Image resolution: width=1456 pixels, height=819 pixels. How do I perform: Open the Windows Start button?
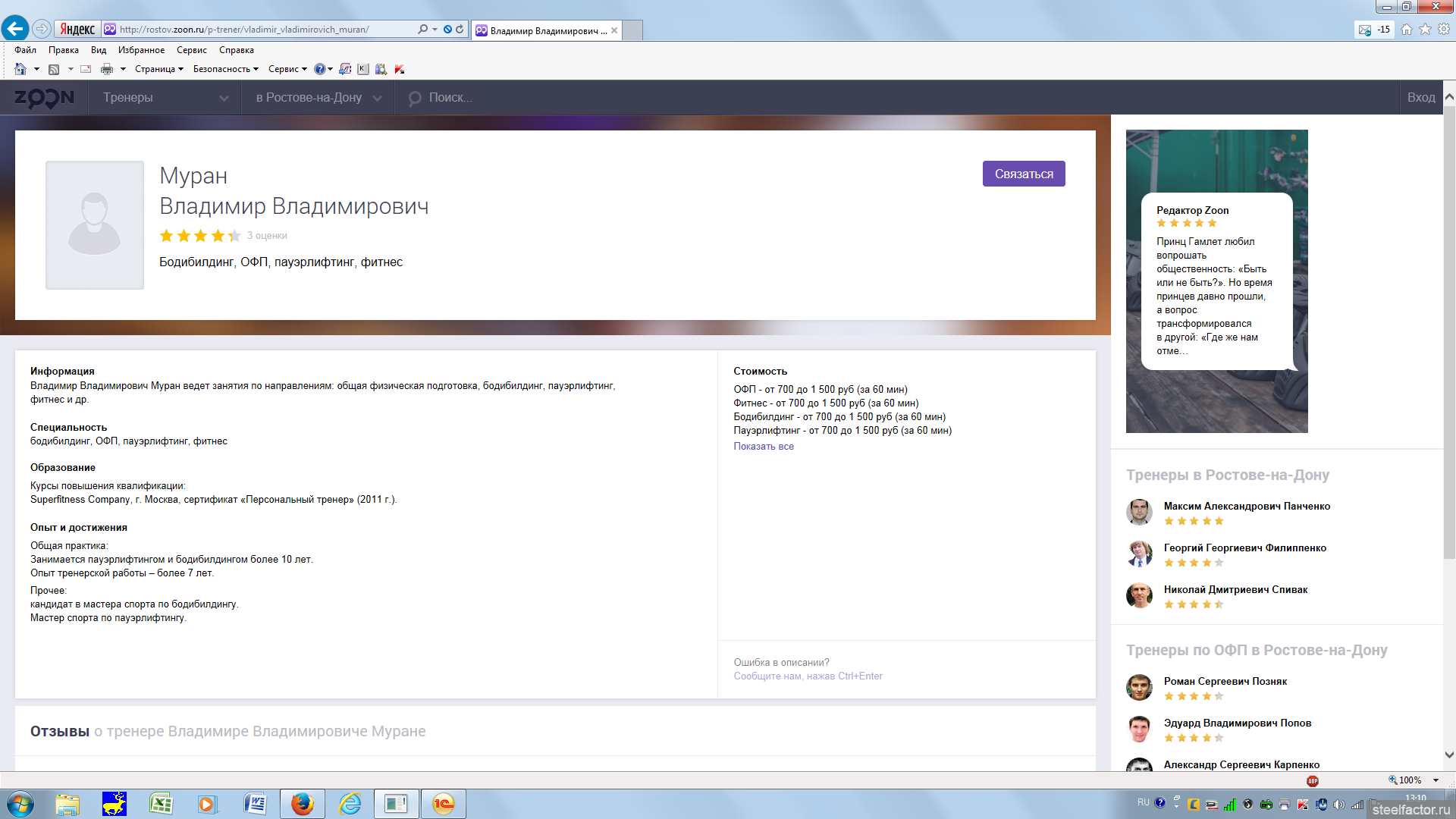pyautogui.click(x=20, y=804)
